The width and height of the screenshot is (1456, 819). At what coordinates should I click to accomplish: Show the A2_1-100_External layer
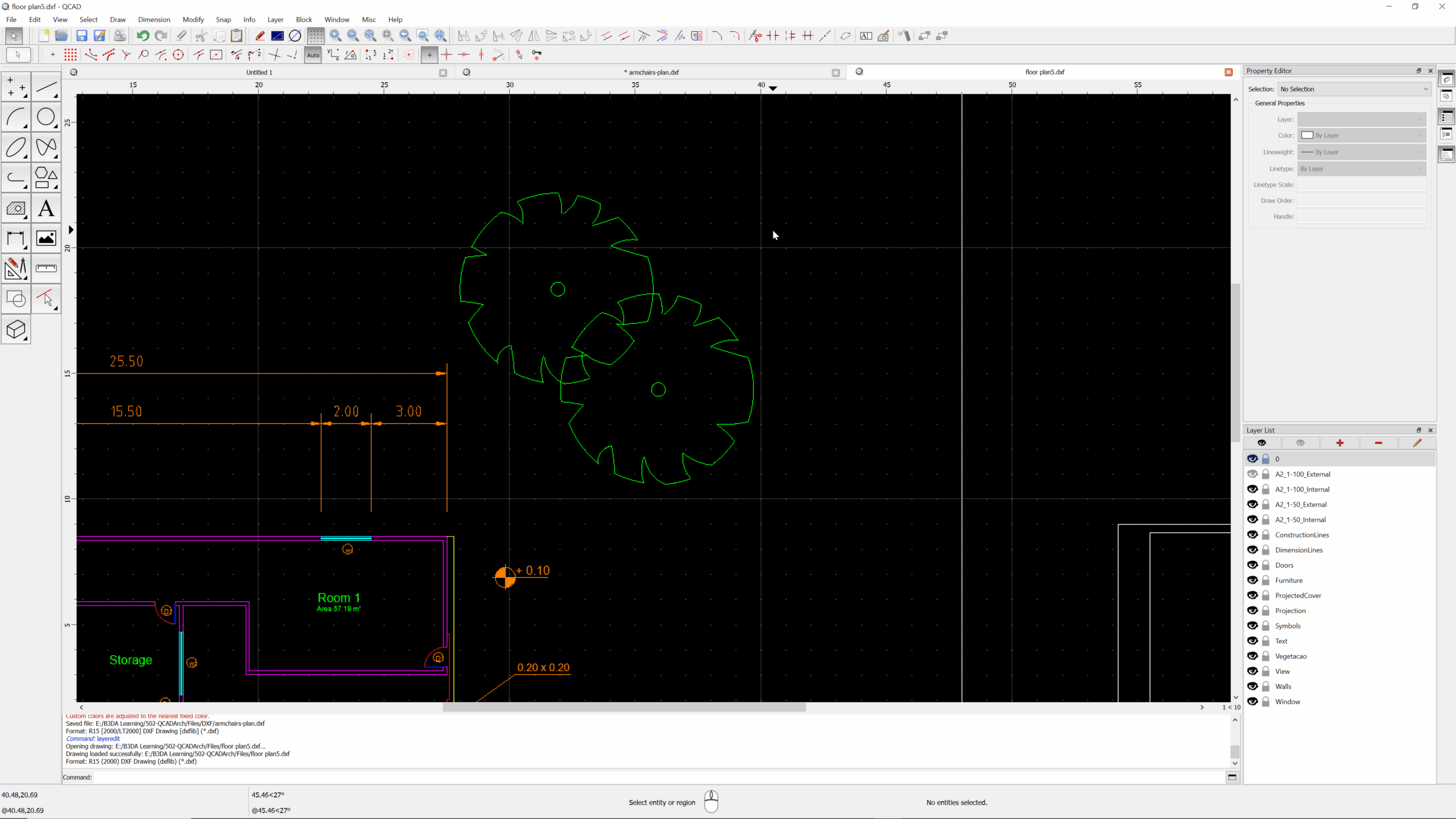[x=1252, y=474]
